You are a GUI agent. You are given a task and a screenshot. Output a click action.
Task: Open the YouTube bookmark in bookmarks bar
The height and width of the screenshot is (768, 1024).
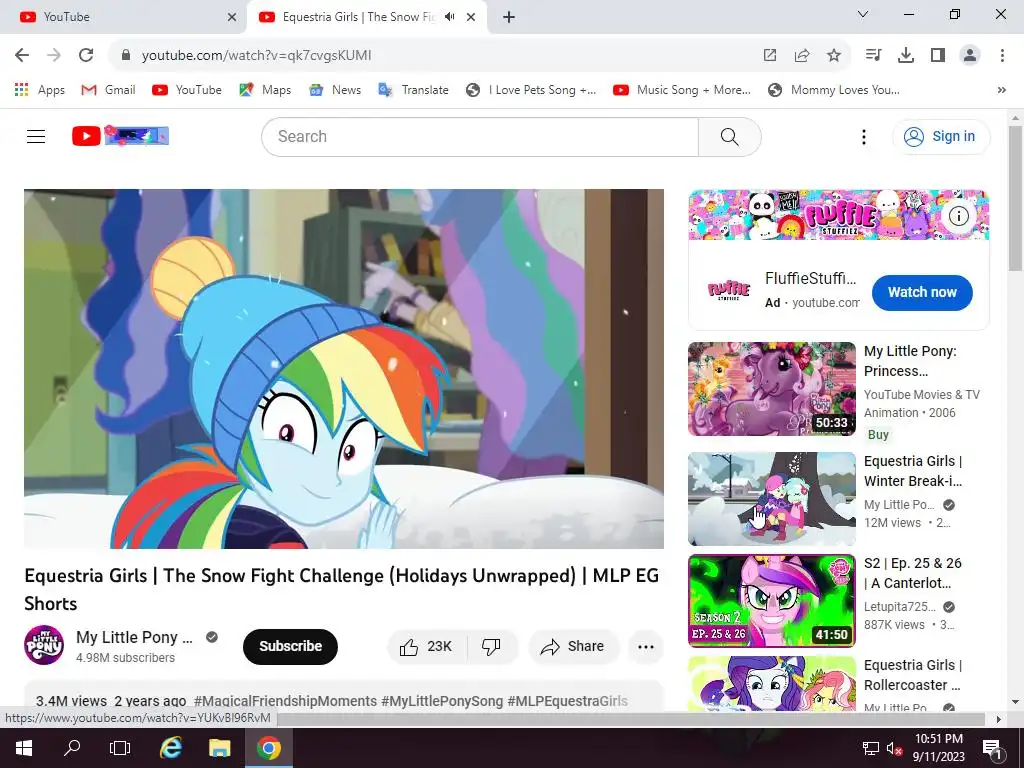click(x=187, y=90)
